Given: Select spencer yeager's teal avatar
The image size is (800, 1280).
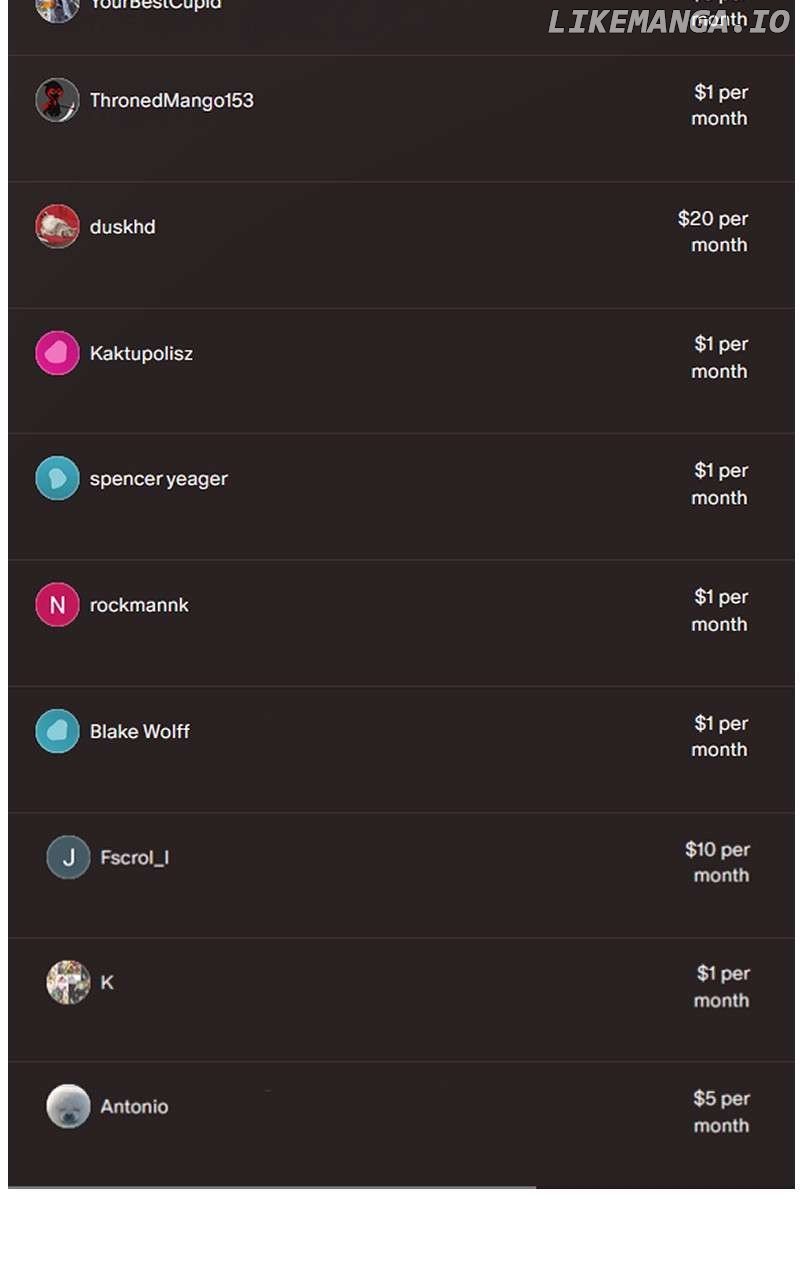Looking at the screenshot, I should [57, 479].
